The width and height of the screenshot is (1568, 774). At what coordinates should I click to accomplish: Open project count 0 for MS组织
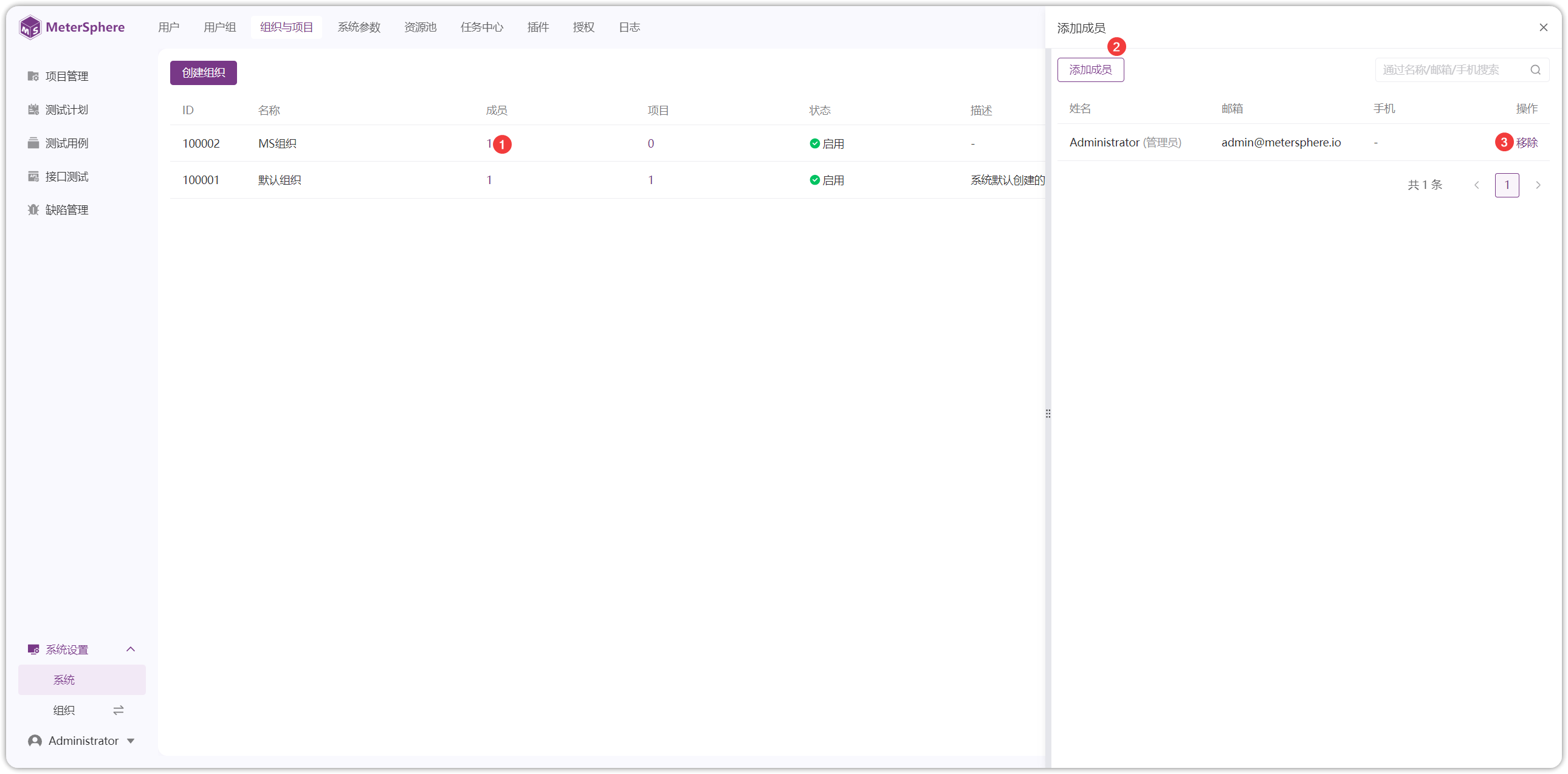coord(651,143)
